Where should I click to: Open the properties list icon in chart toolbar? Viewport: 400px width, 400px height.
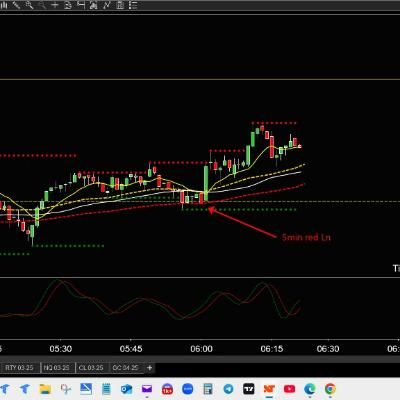(x=133, y=5)
